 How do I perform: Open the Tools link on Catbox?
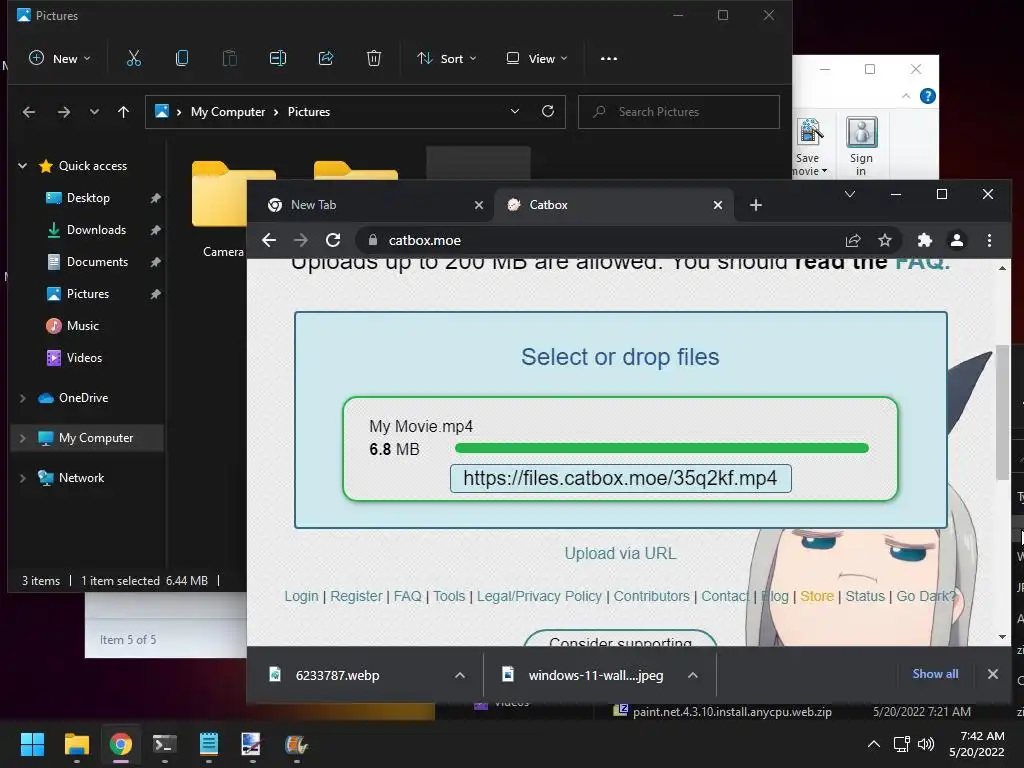[449, 596]
